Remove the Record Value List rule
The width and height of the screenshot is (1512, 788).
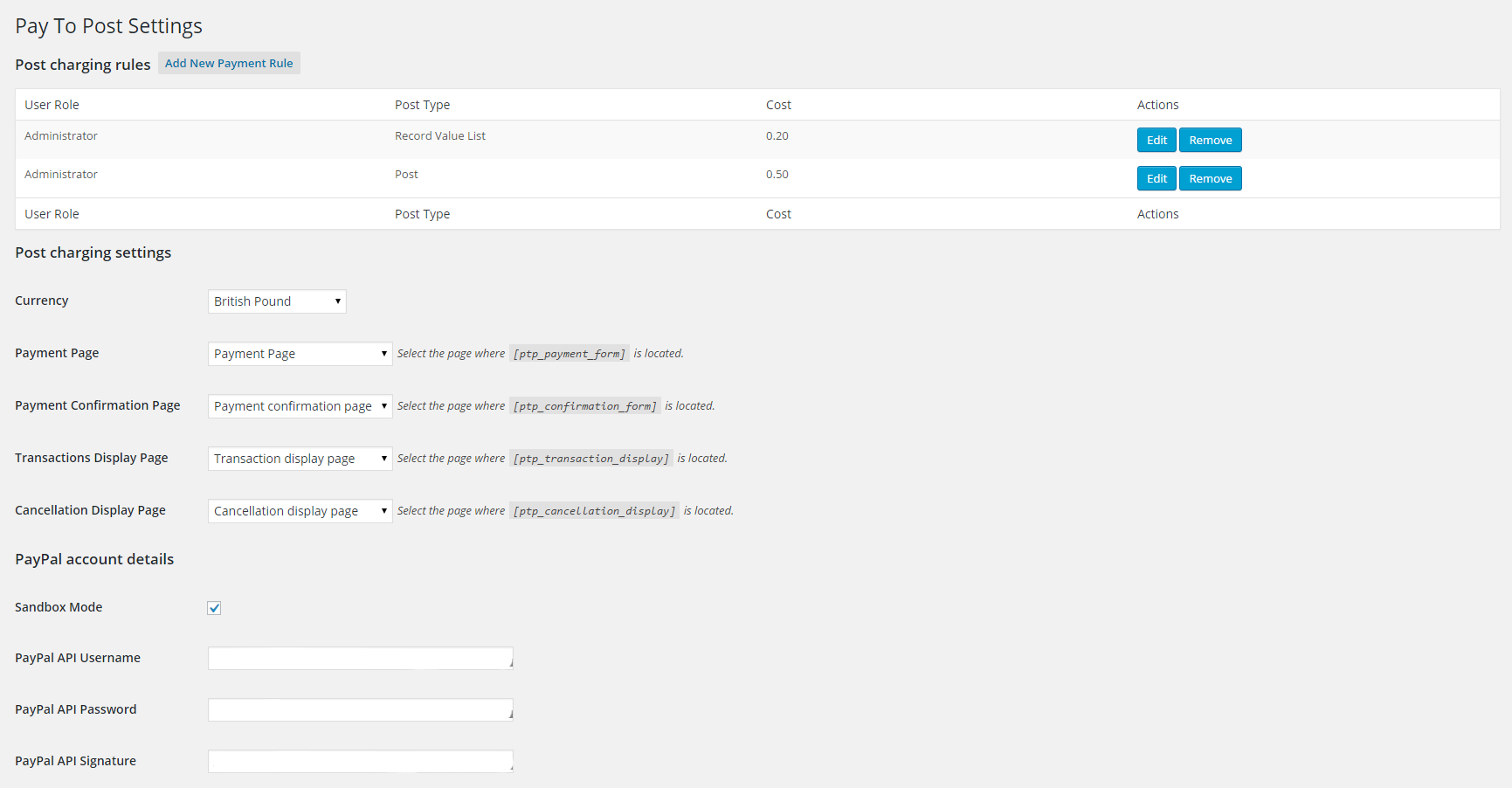pyautogui.click(x=1211, y=140)
